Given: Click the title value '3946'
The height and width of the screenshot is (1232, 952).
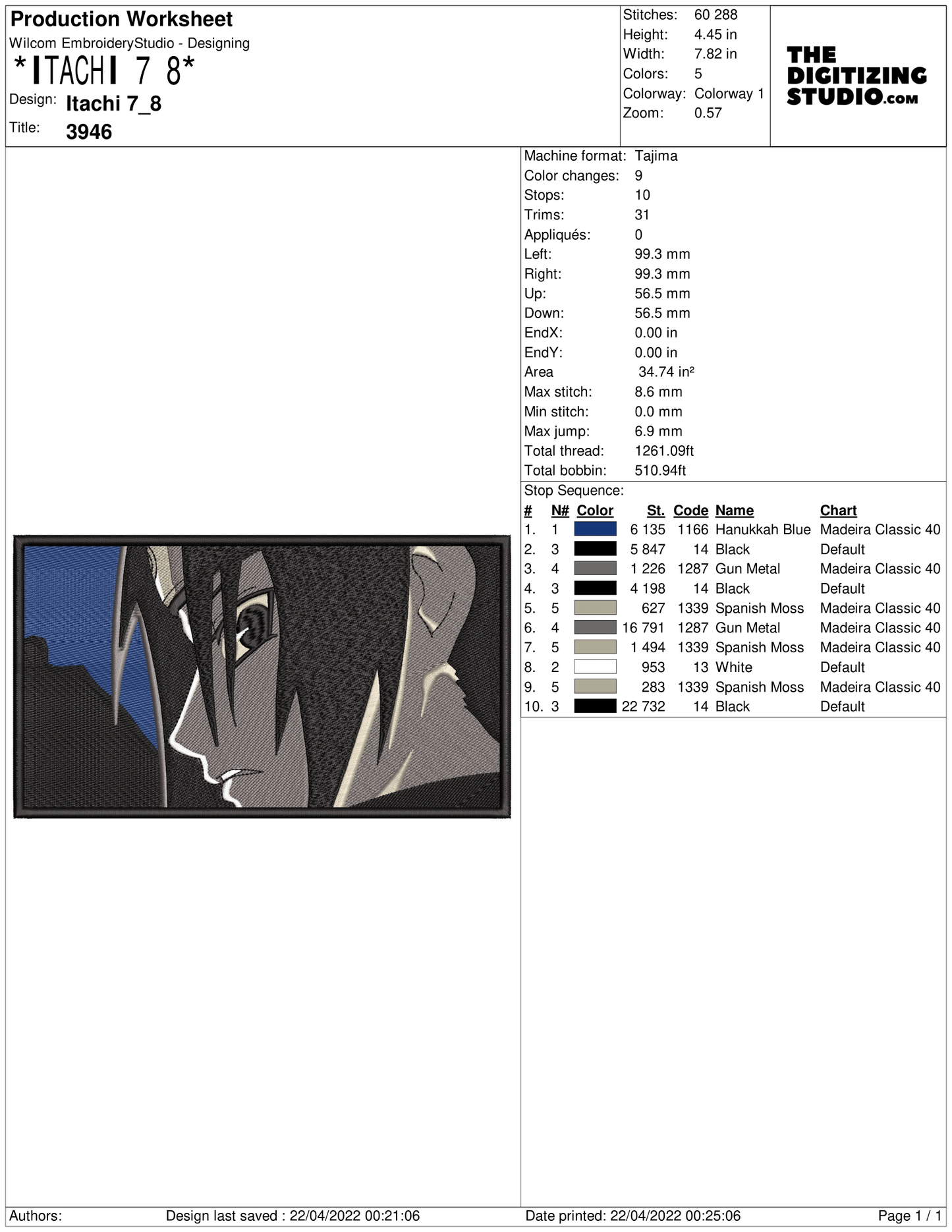Looking at the screenshot, I should point(89,132).
